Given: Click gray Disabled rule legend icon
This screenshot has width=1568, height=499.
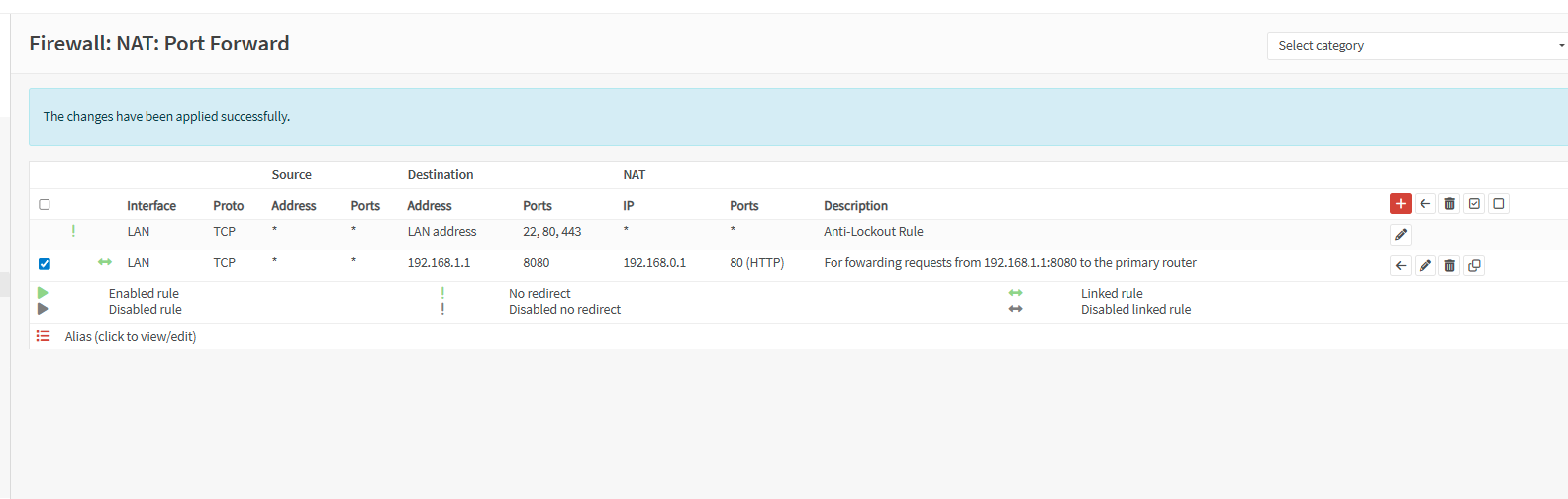Looking at the screenshot, I should point(43,309).
